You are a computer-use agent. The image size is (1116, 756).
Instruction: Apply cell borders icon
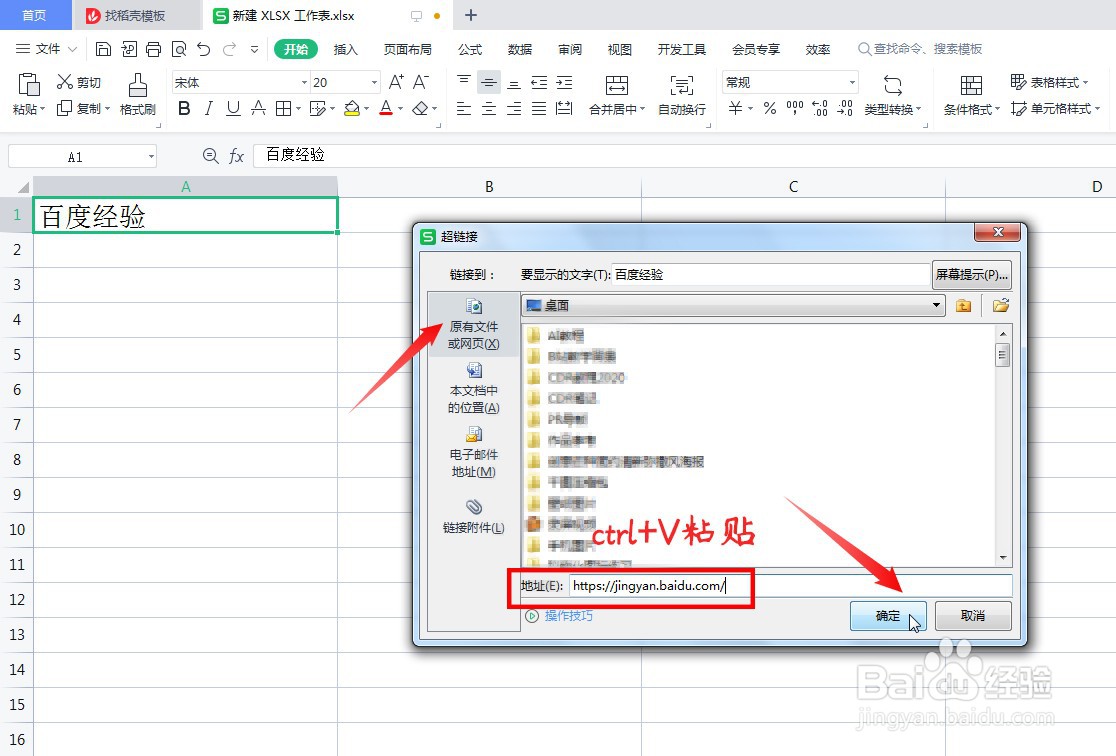coord(283,108)
